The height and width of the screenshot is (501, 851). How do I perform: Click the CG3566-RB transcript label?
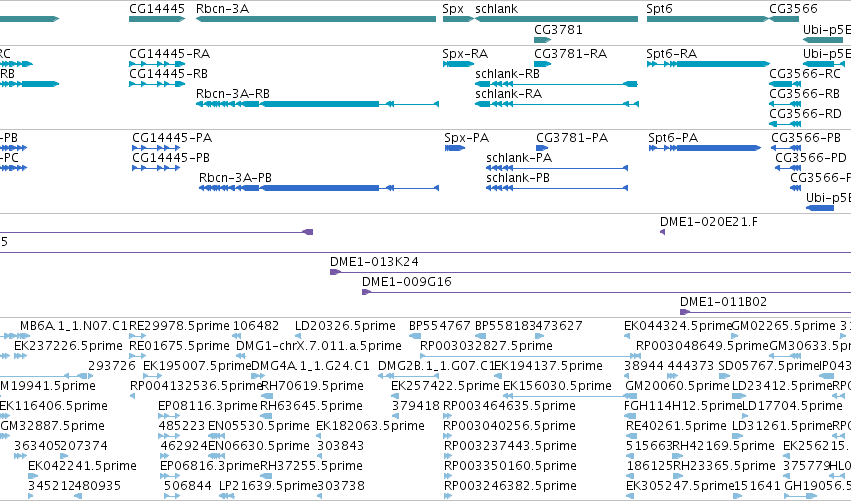804,94
